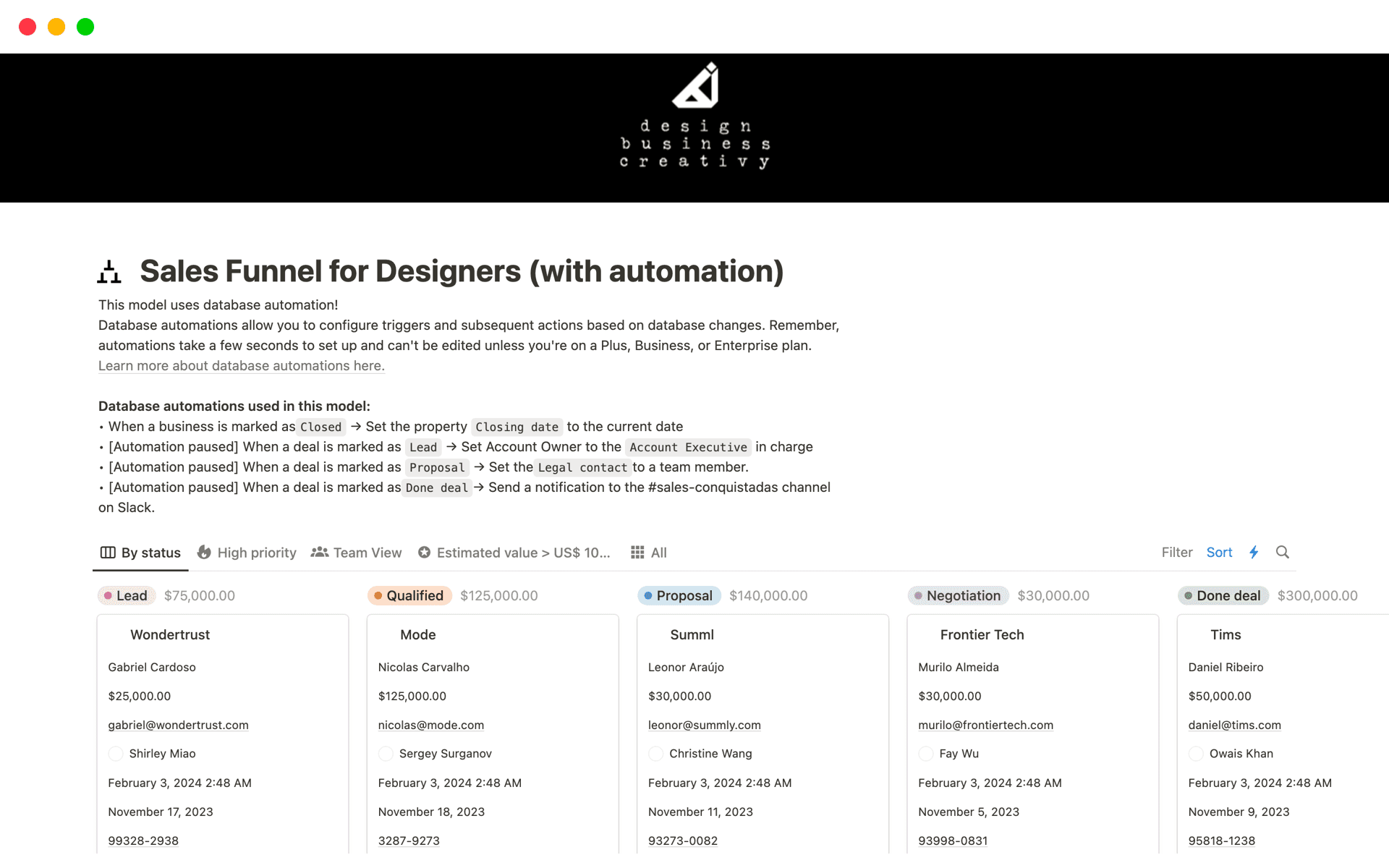Open the Estimated value view tab
The image size is (1389, 868).
514,553
